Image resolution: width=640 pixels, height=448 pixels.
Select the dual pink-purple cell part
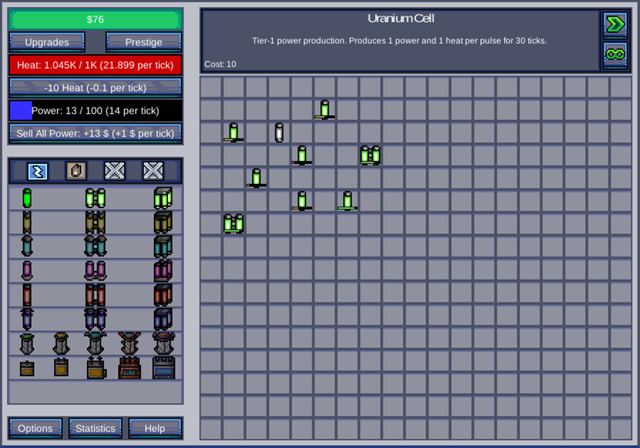click(96, 271)
